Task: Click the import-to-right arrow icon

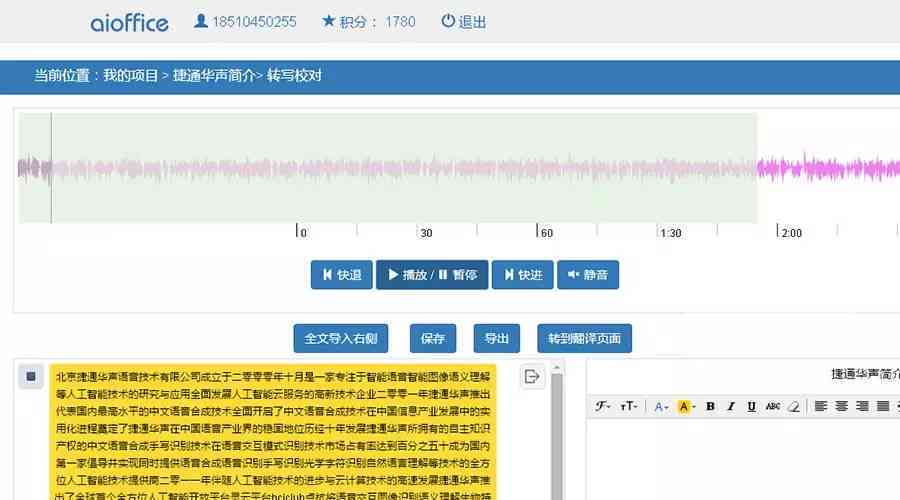Action: tap(532, 377)
